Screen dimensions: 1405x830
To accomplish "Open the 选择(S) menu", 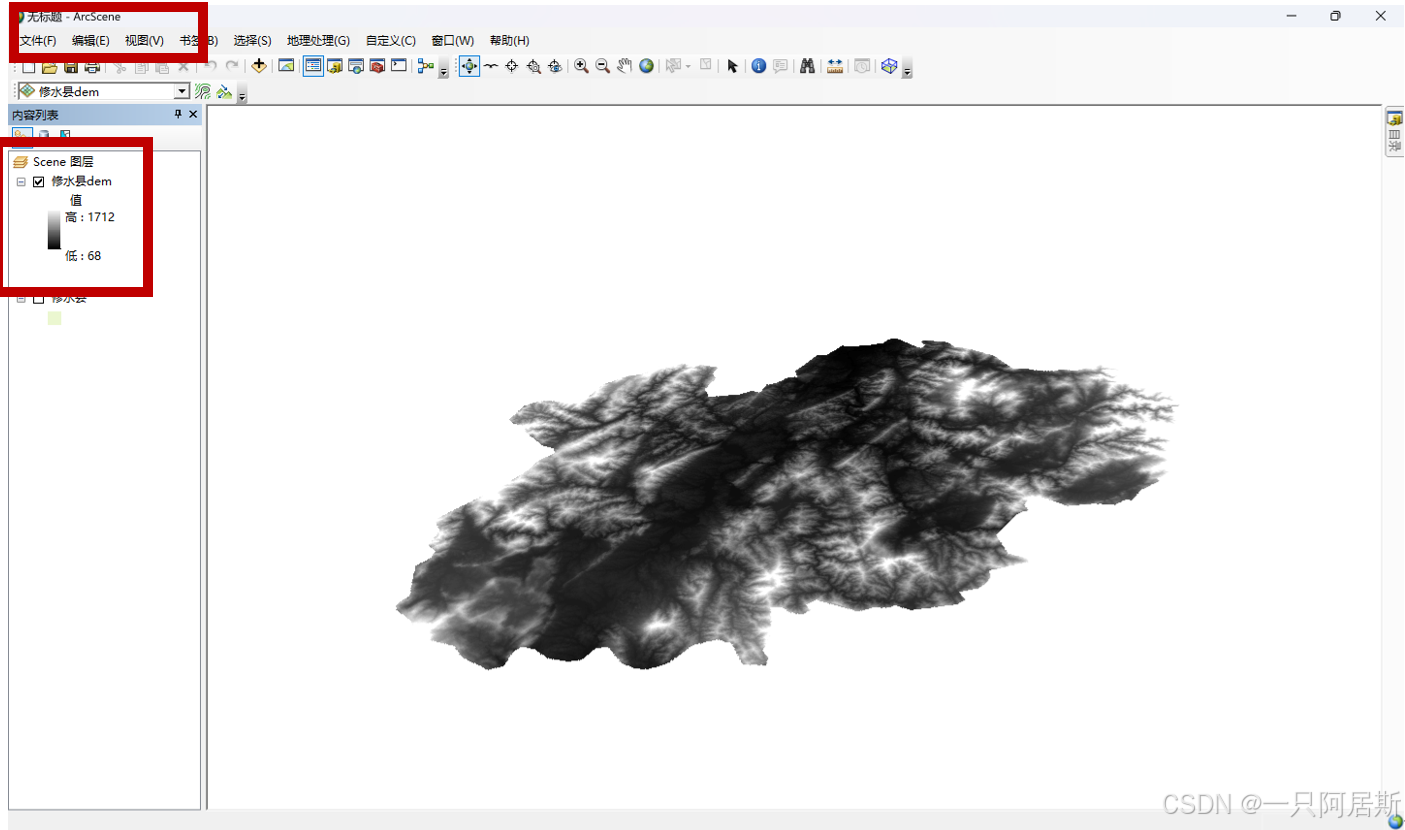I will click(x=252, y=41).
